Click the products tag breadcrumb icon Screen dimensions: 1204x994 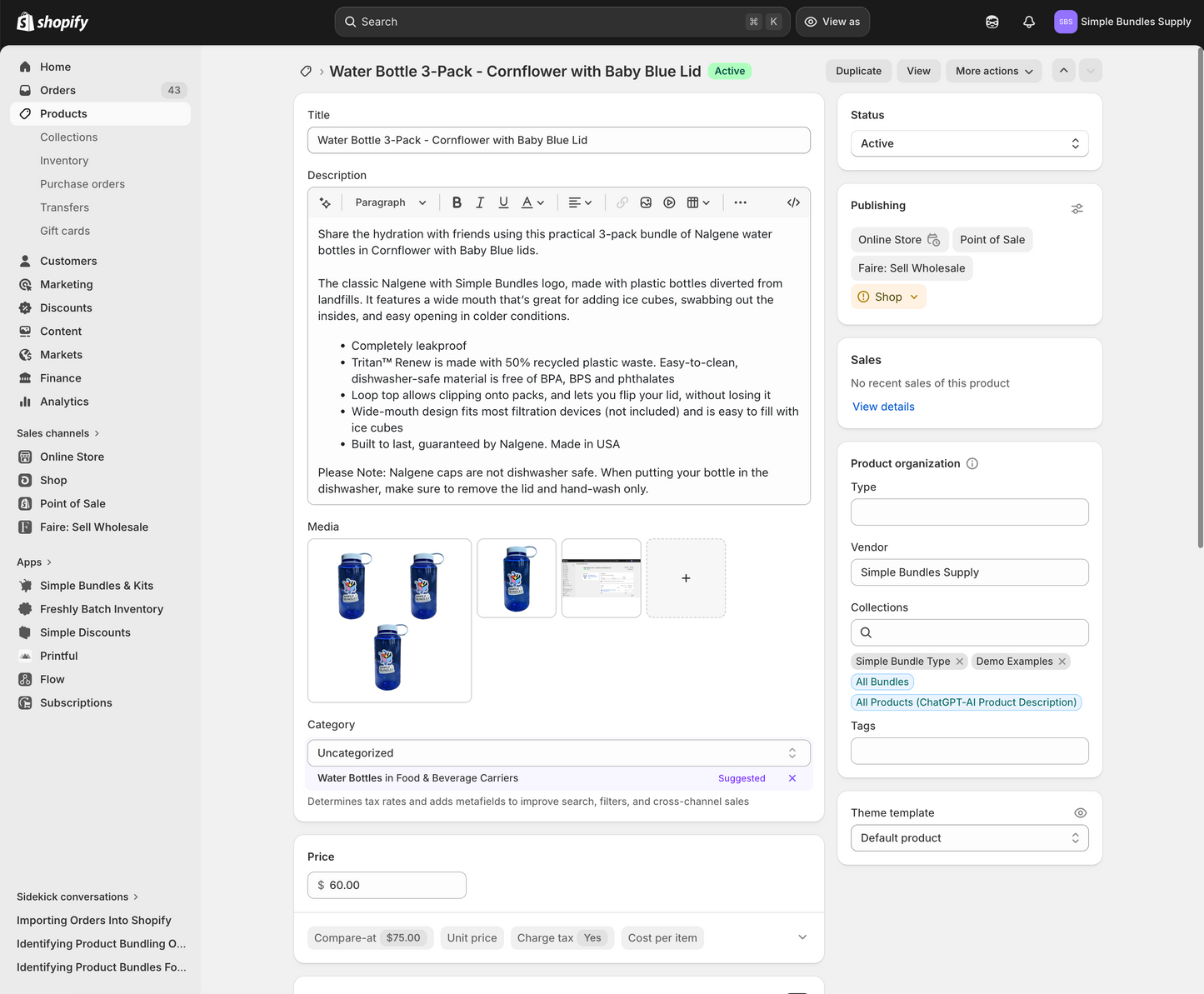pyautogui.click(x=306, y=72)
